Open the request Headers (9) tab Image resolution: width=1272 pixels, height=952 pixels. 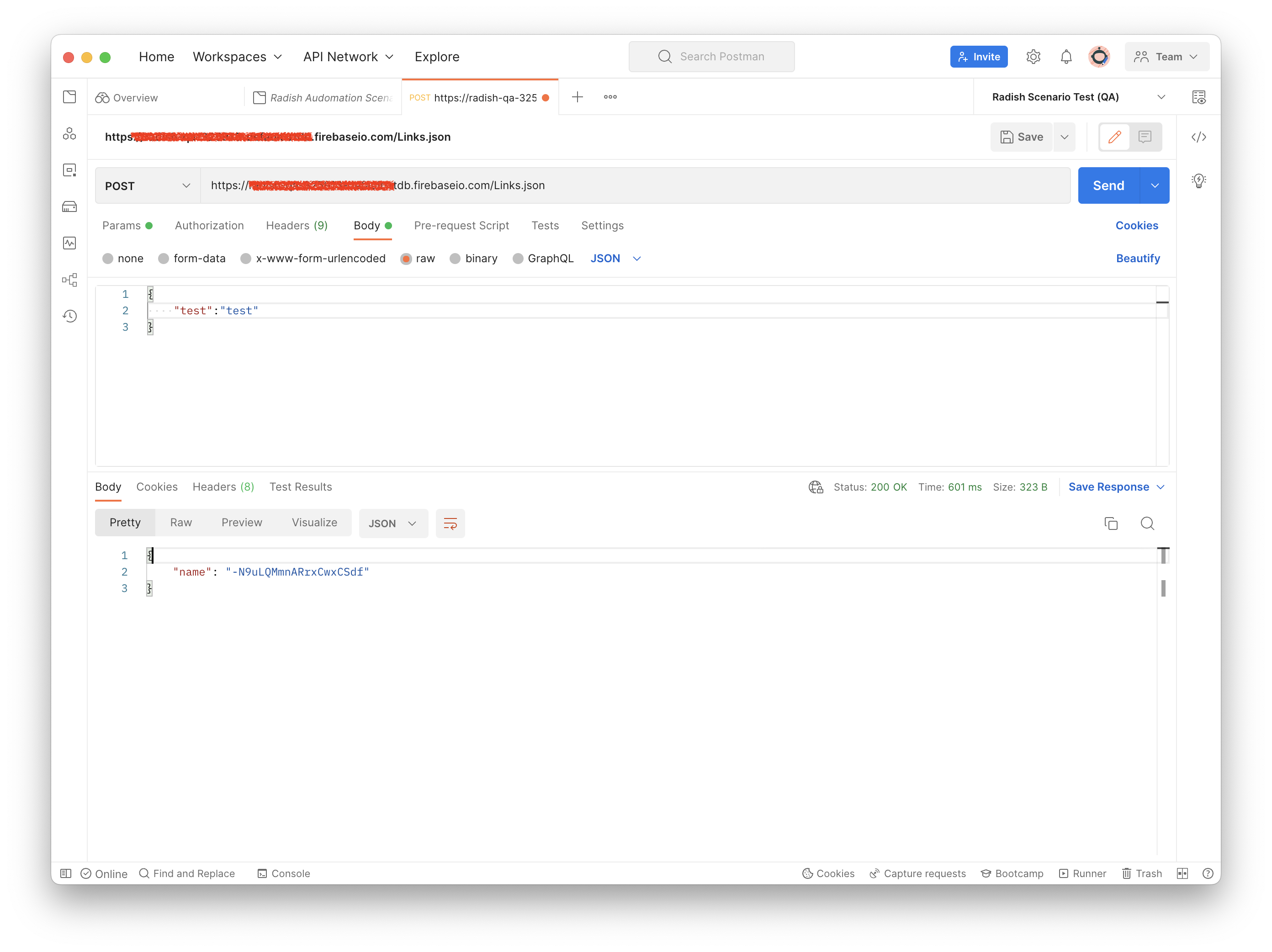(297, 225)
